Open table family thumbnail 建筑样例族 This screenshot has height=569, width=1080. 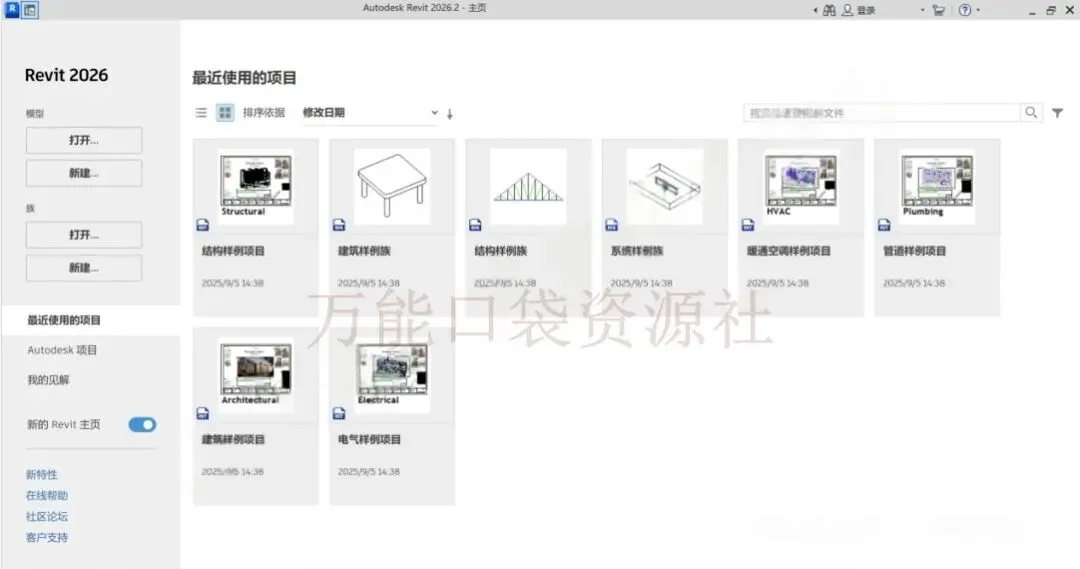coord(392,186)
